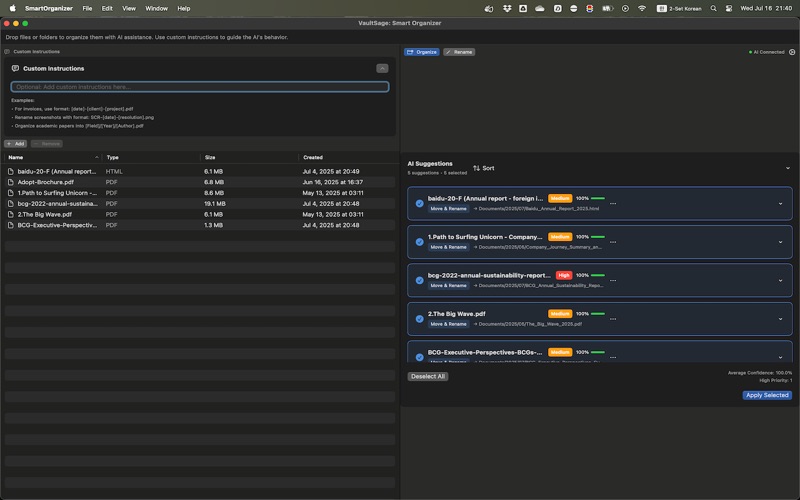Uncheck the 2.The Big Wave.pdf suggestion checkmark
The width and height of the screenshot is (800, 500).
point(419,319)
